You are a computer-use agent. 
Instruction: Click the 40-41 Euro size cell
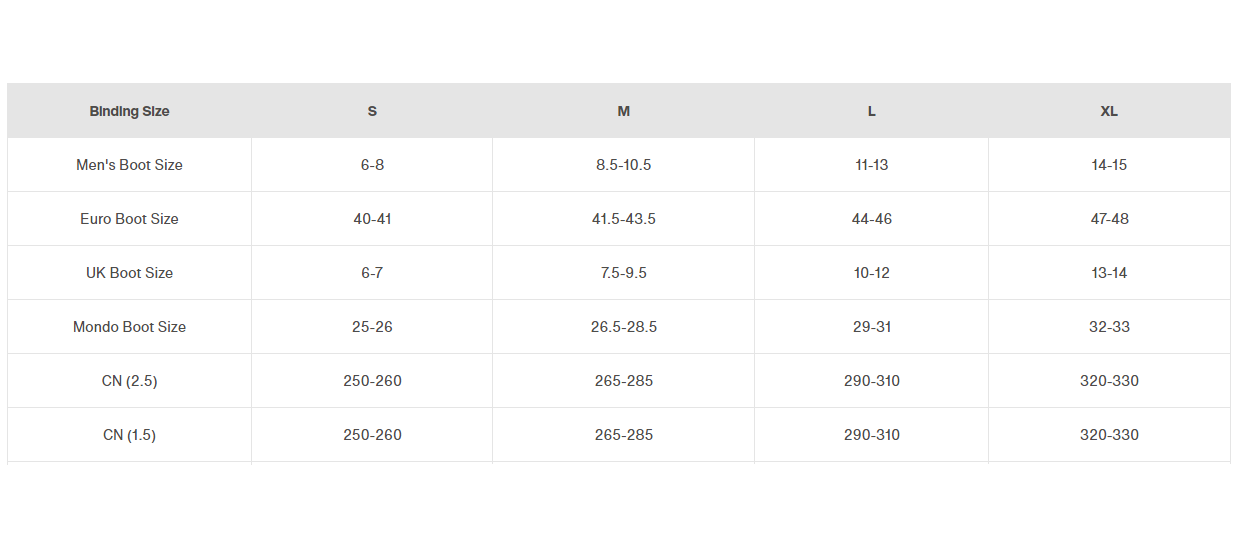pyautogui.click(x=372, y=219)
